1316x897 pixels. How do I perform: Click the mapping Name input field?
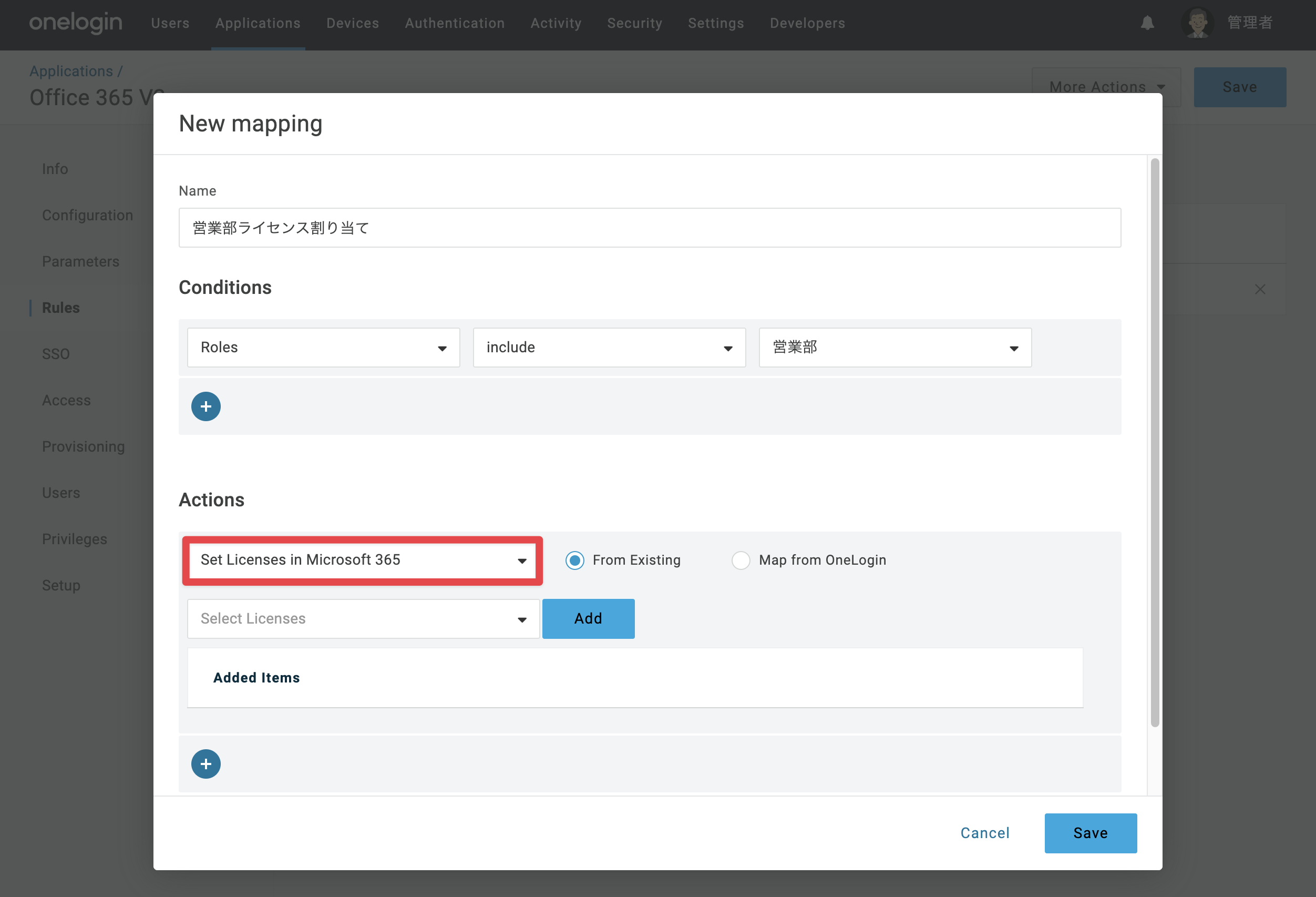[x=650, y=228]
